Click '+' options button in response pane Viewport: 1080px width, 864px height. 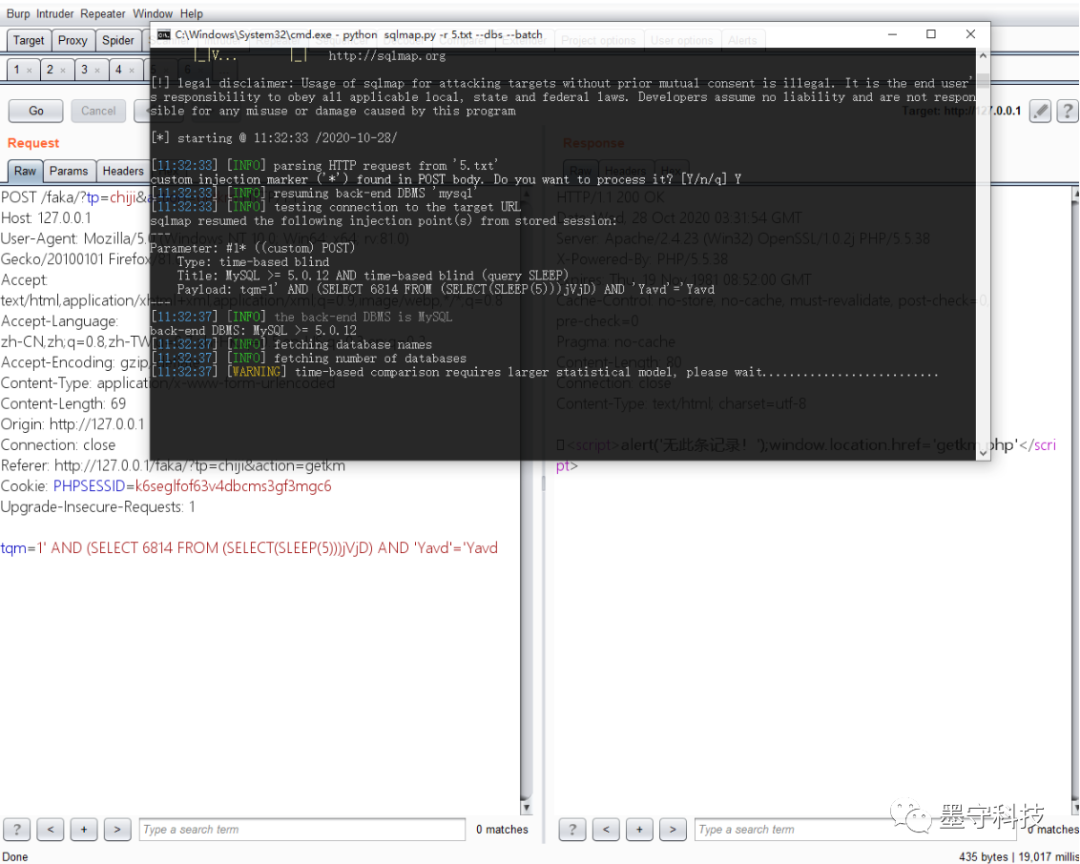(639, 829)
